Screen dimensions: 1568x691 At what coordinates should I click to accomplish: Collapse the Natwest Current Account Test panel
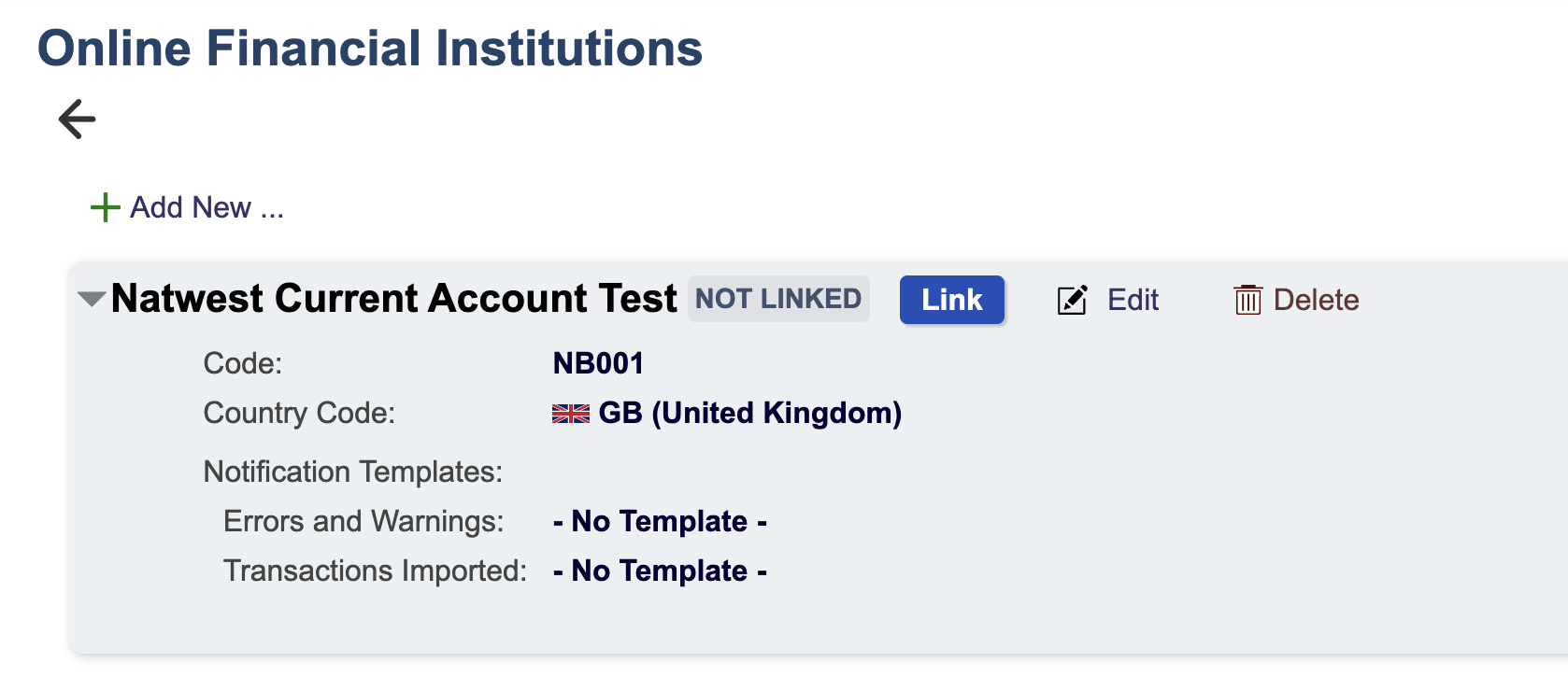[x=91, y=300]
